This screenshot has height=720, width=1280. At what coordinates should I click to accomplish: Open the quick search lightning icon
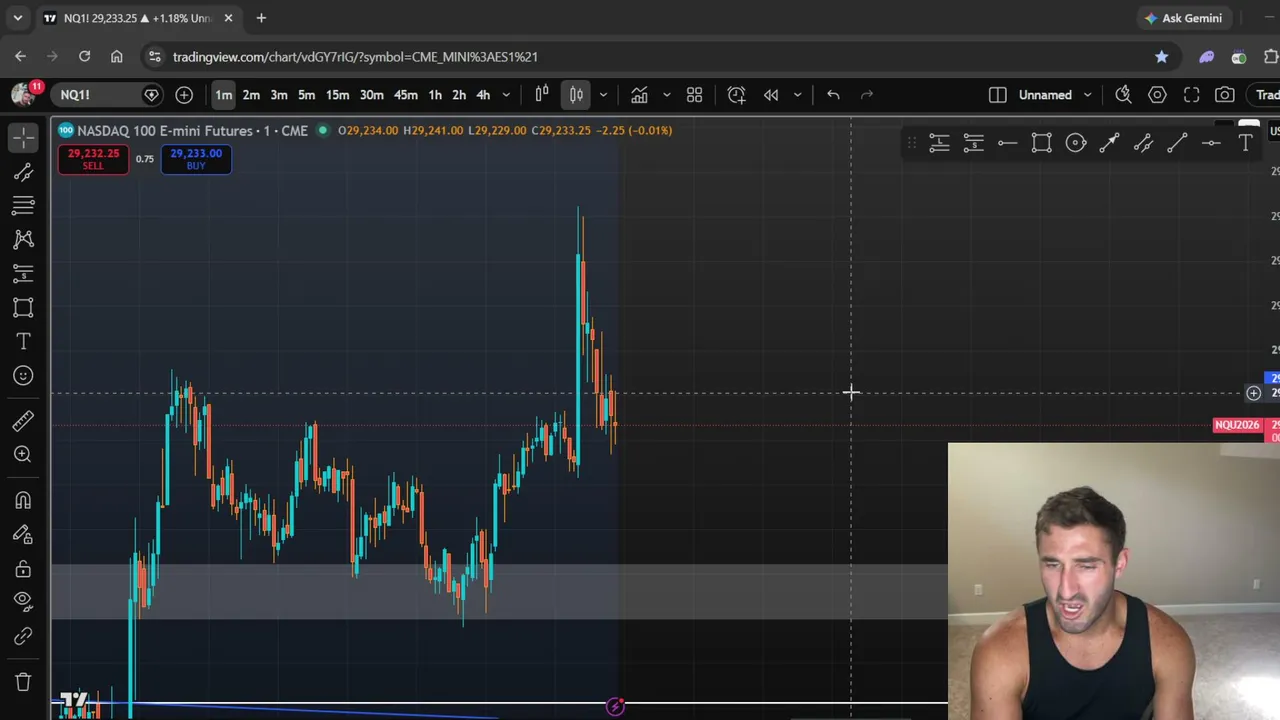click(x=1123, y=95)
